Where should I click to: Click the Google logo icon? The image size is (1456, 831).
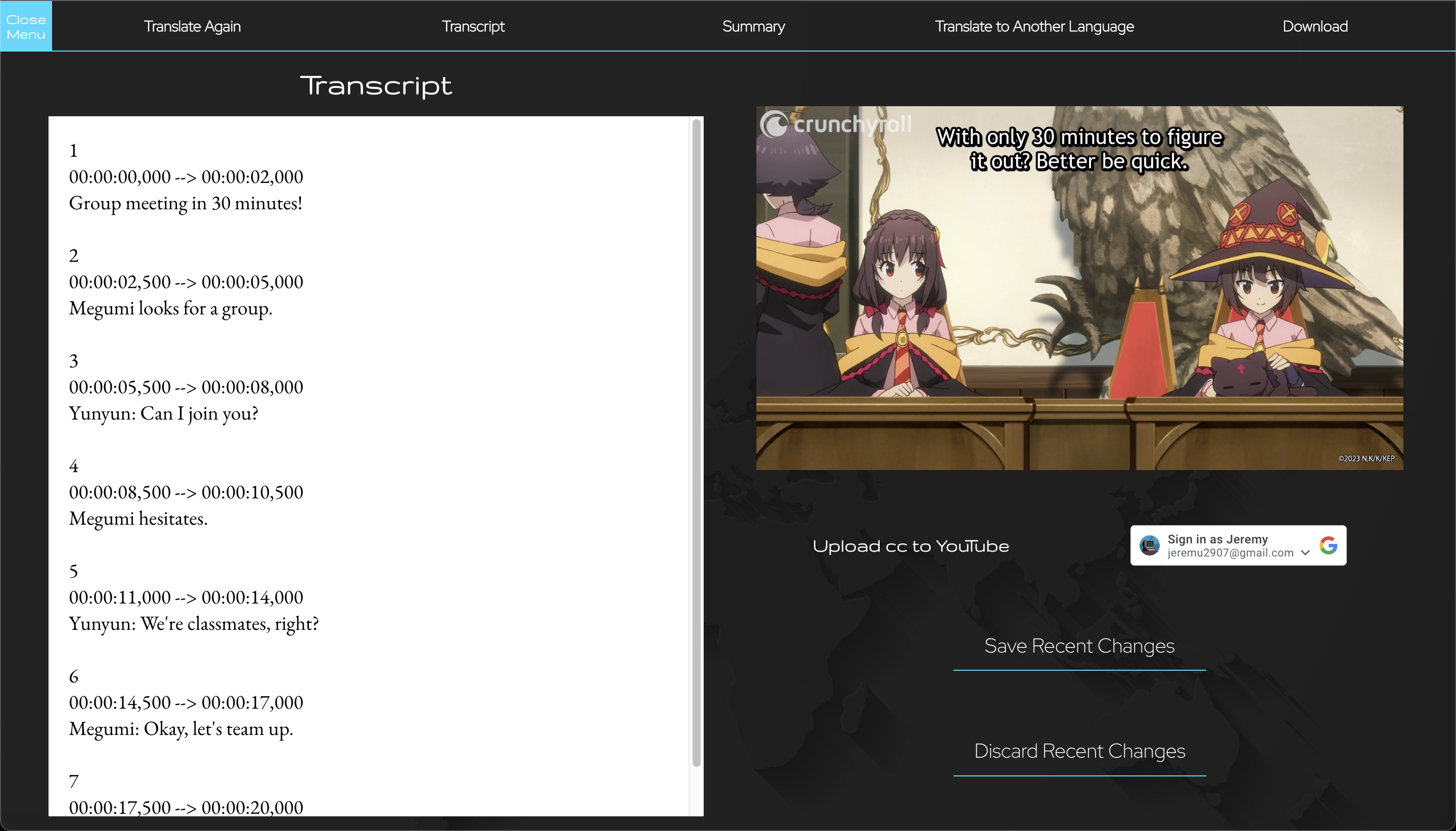tap(1328, 545)
